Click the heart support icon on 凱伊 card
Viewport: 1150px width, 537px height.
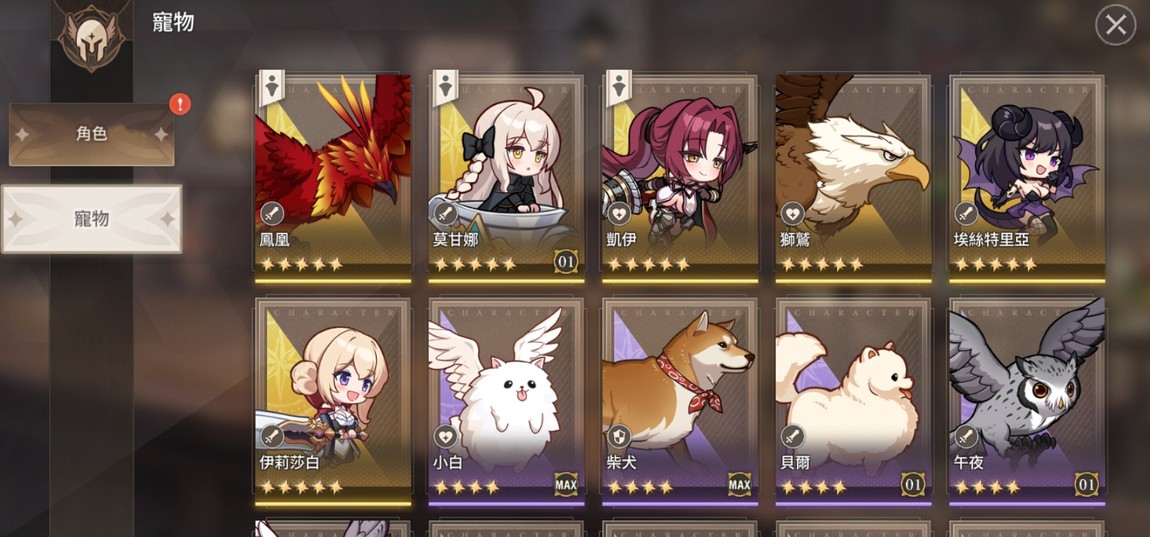click(619, 214)
